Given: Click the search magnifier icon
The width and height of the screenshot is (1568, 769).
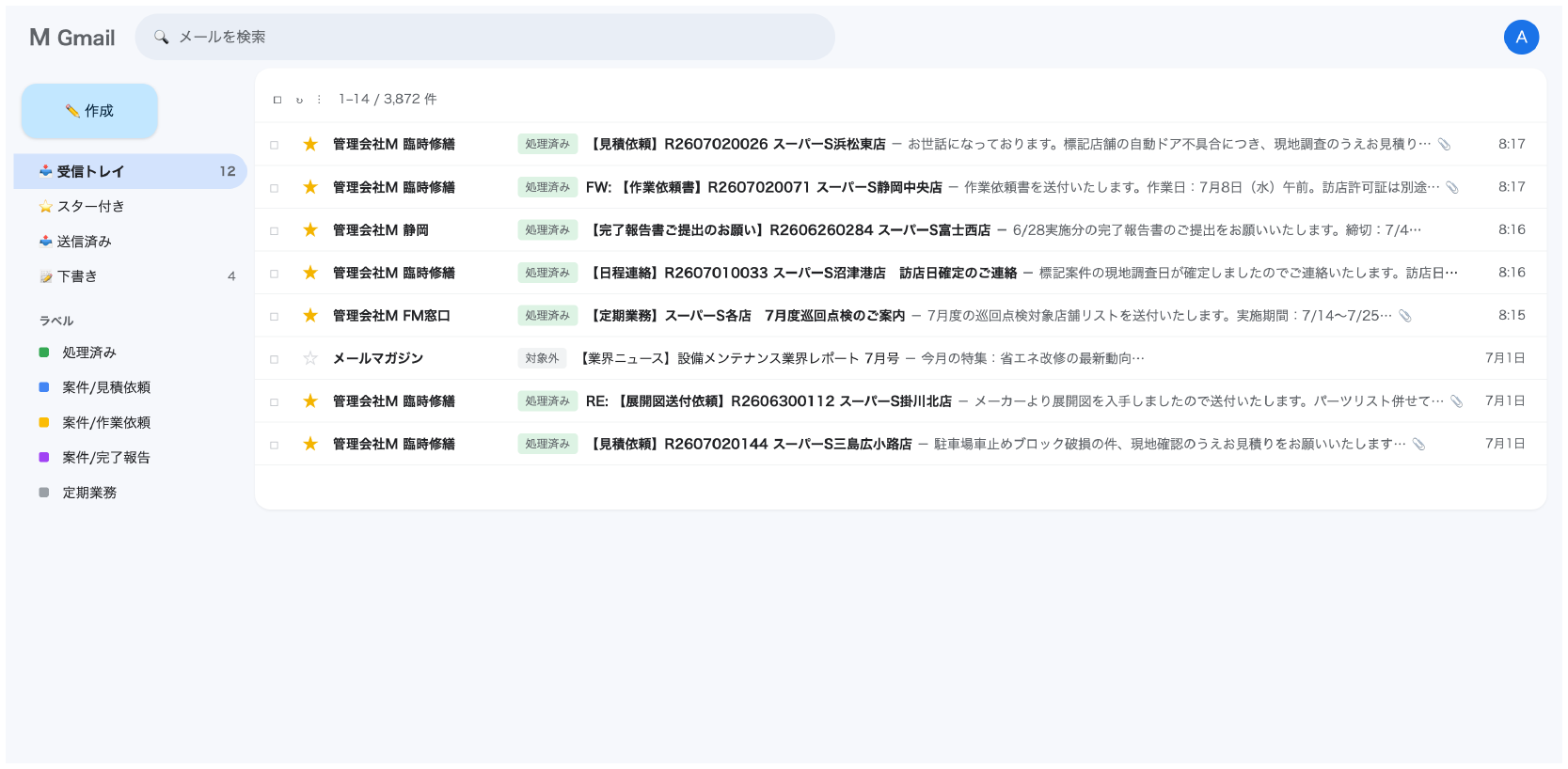Looking at the screenshot, I should coord(161,37).
